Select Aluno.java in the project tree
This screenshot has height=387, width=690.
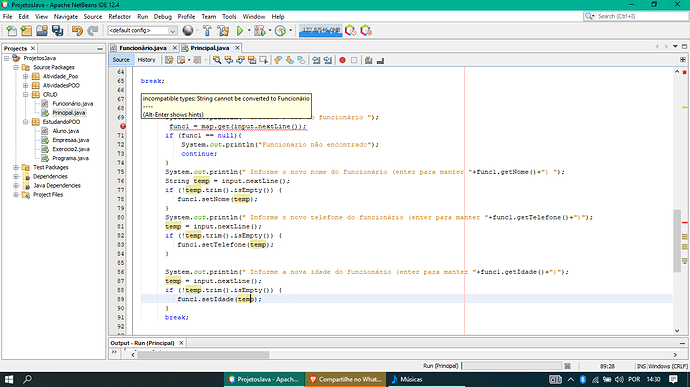point(66,131)
